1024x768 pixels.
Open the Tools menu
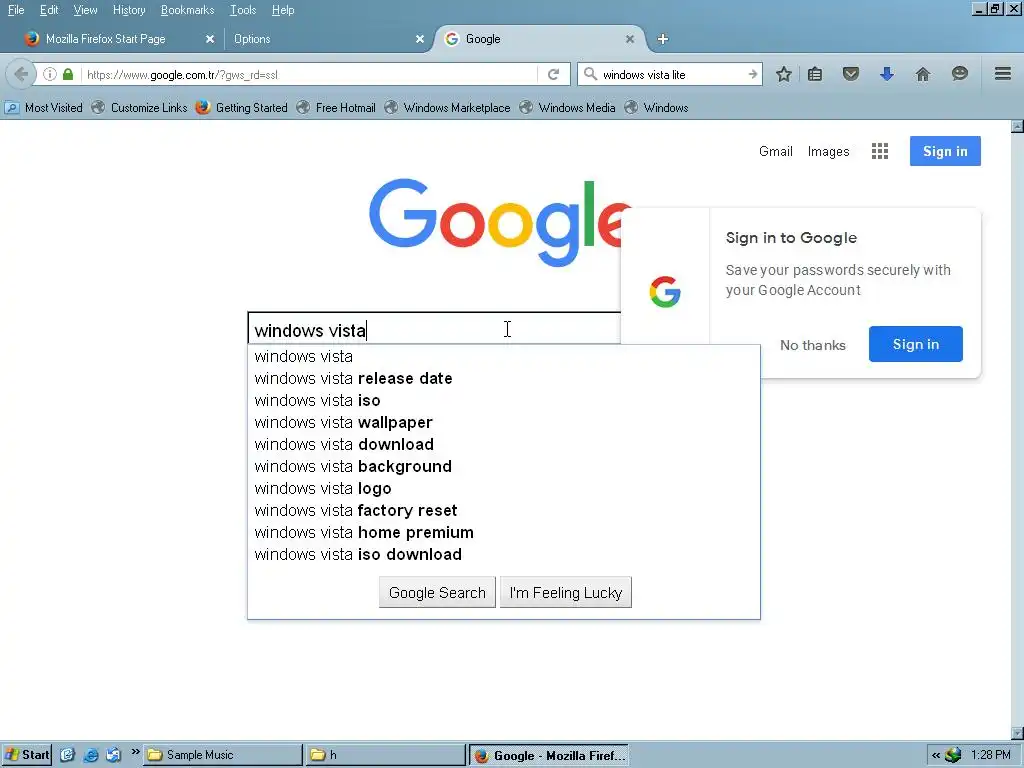tap(243, 10)
